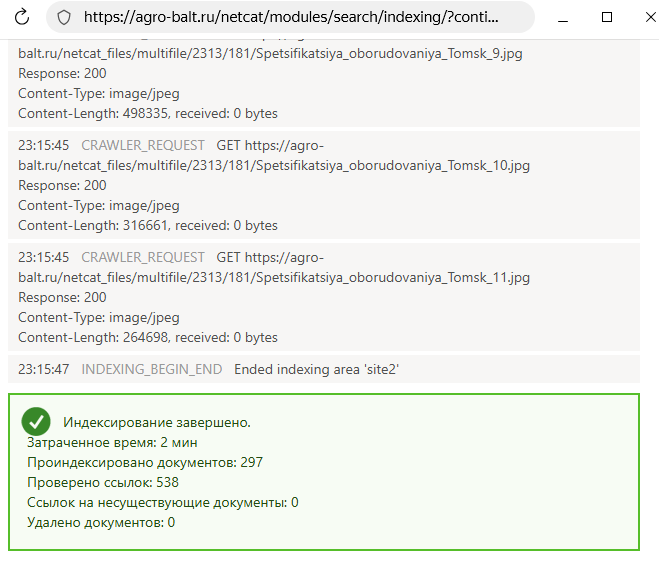
Task: Select the 'Проверено ссылок: 538' line
Action: pyautogui.click(x=103, y=482)
